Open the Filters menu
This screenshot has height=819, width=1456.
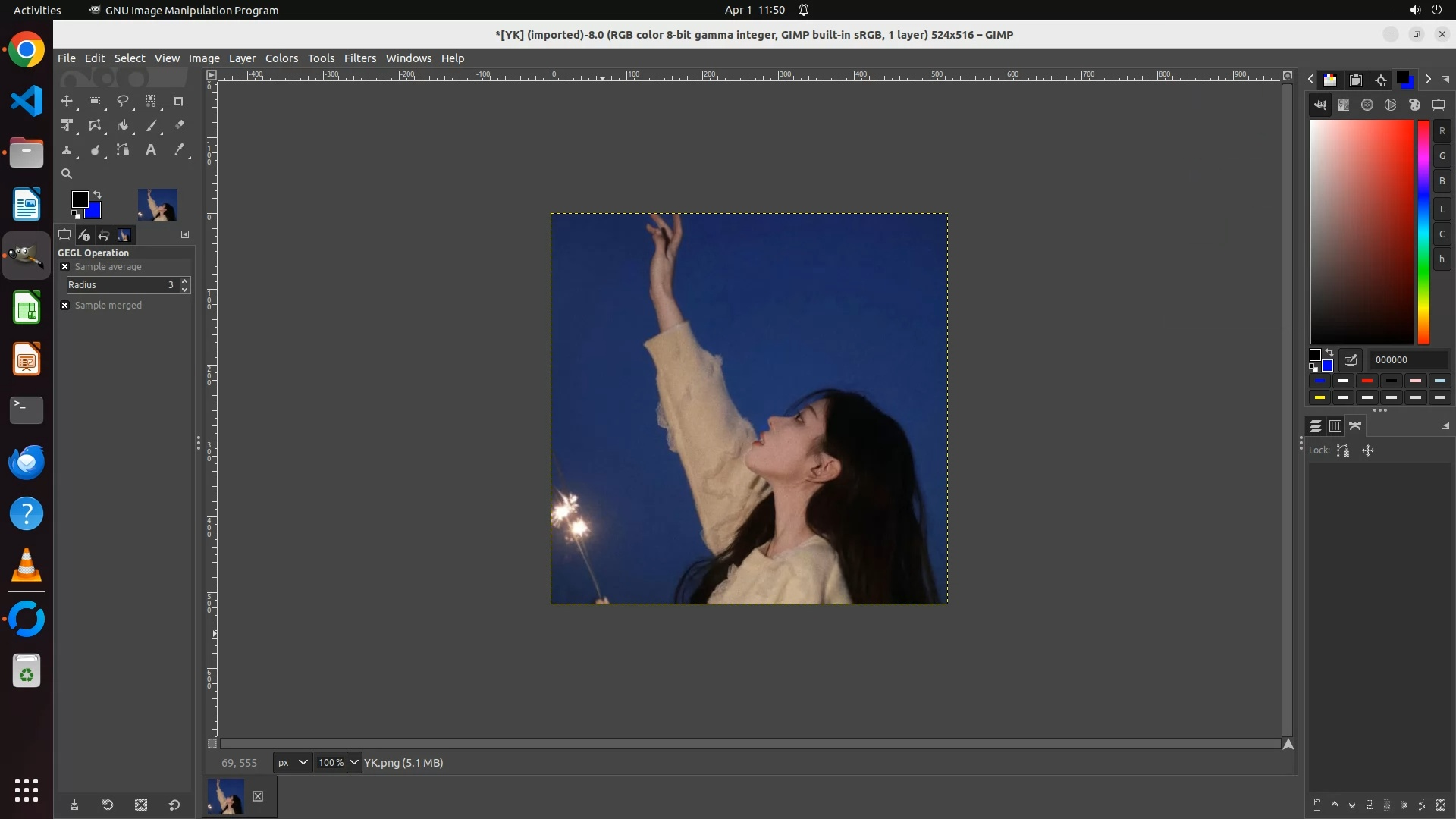coord(359,58)
